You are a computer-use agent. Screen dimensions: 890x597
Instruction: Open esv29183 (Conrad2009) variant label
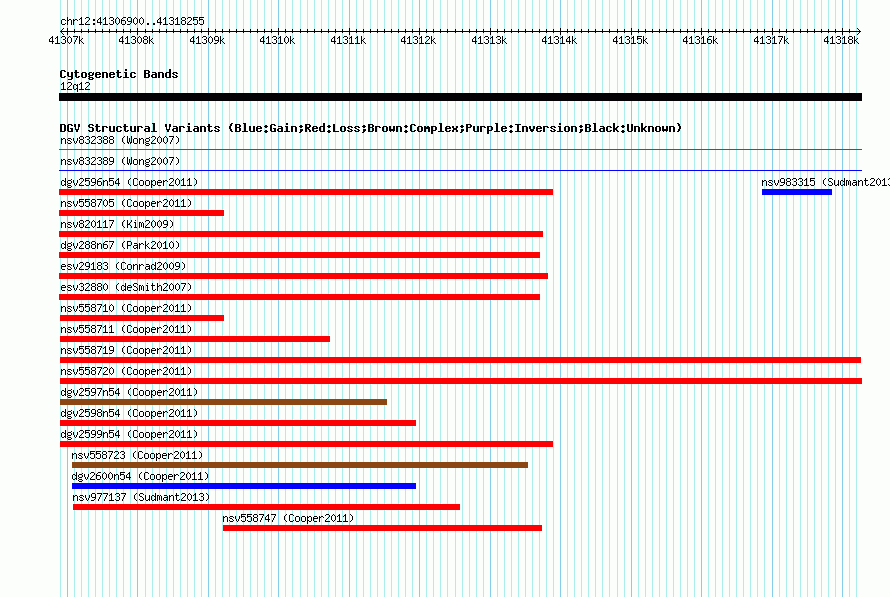click(123, 266)
